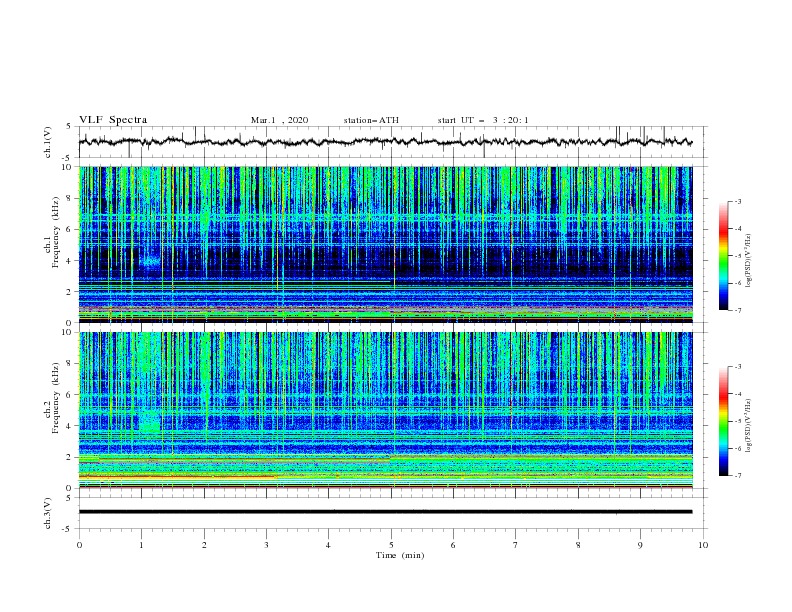This screenshot has width=792, height=612.
Task: Click the log(PSD) label beside ch.1 color bar
Action: (x=749, y=261)
